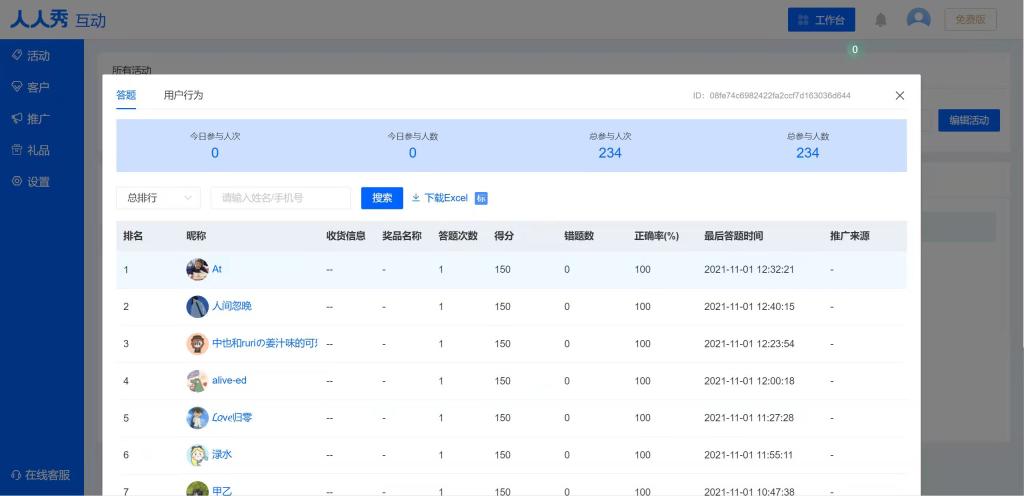Click the 最后答题时间 column header
This screenshot has width=1024, height=496.
[733, 236]
